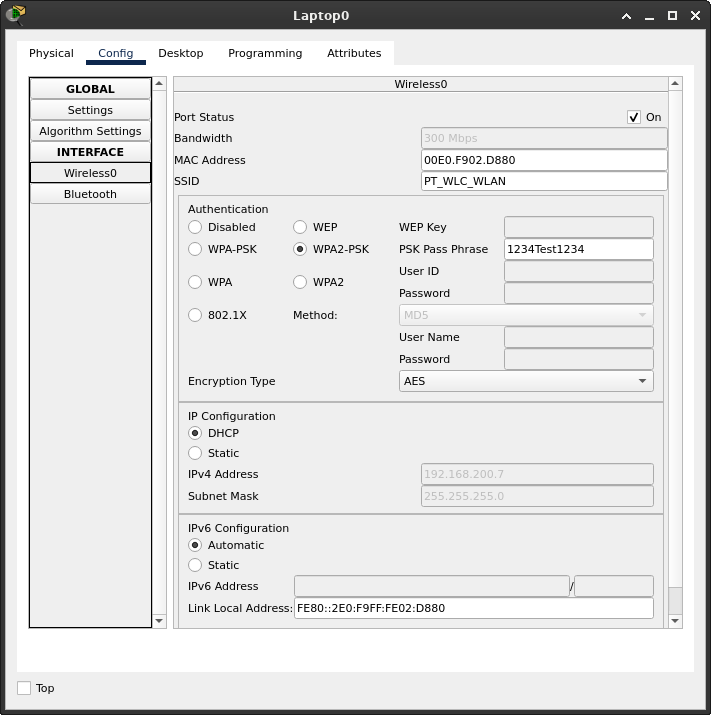This screenshot has height=715, width=711.
Task: Choose WEP authentication option
Action: [x=300, y=227]
